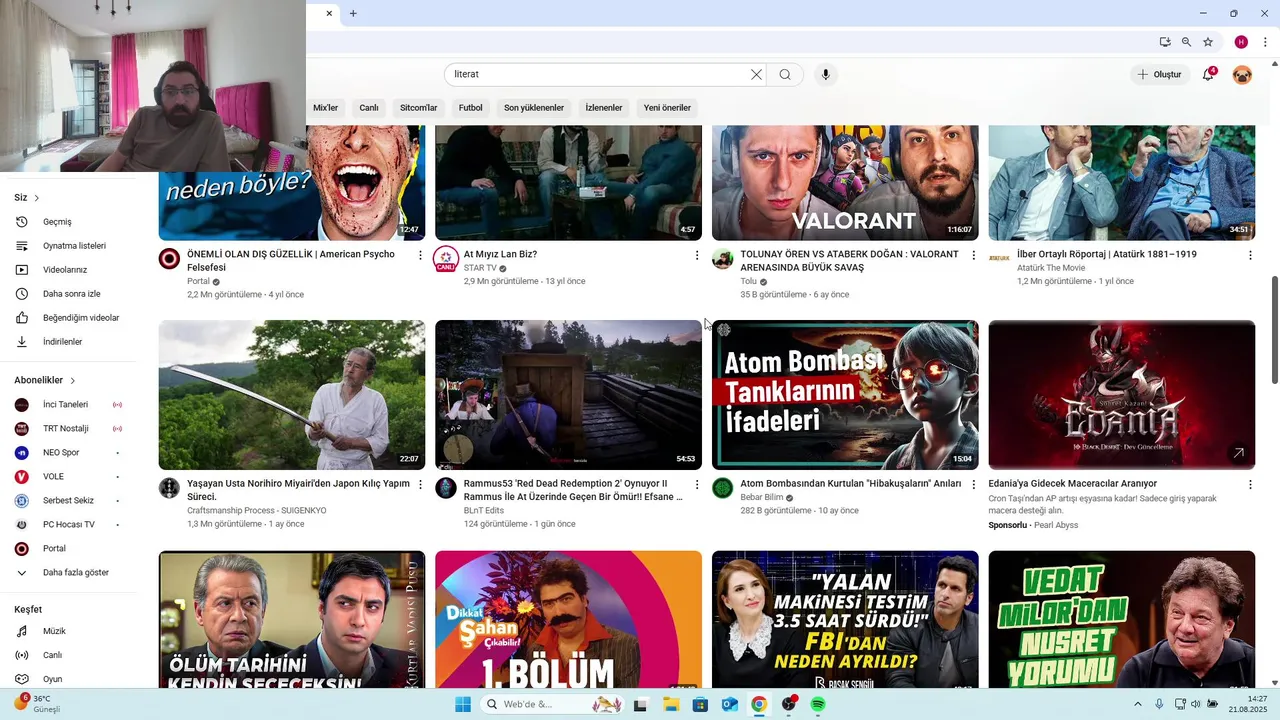Open the Windows Start menu
The height and width of the screenshot is (720, 1280).
(x=463, y=705)
